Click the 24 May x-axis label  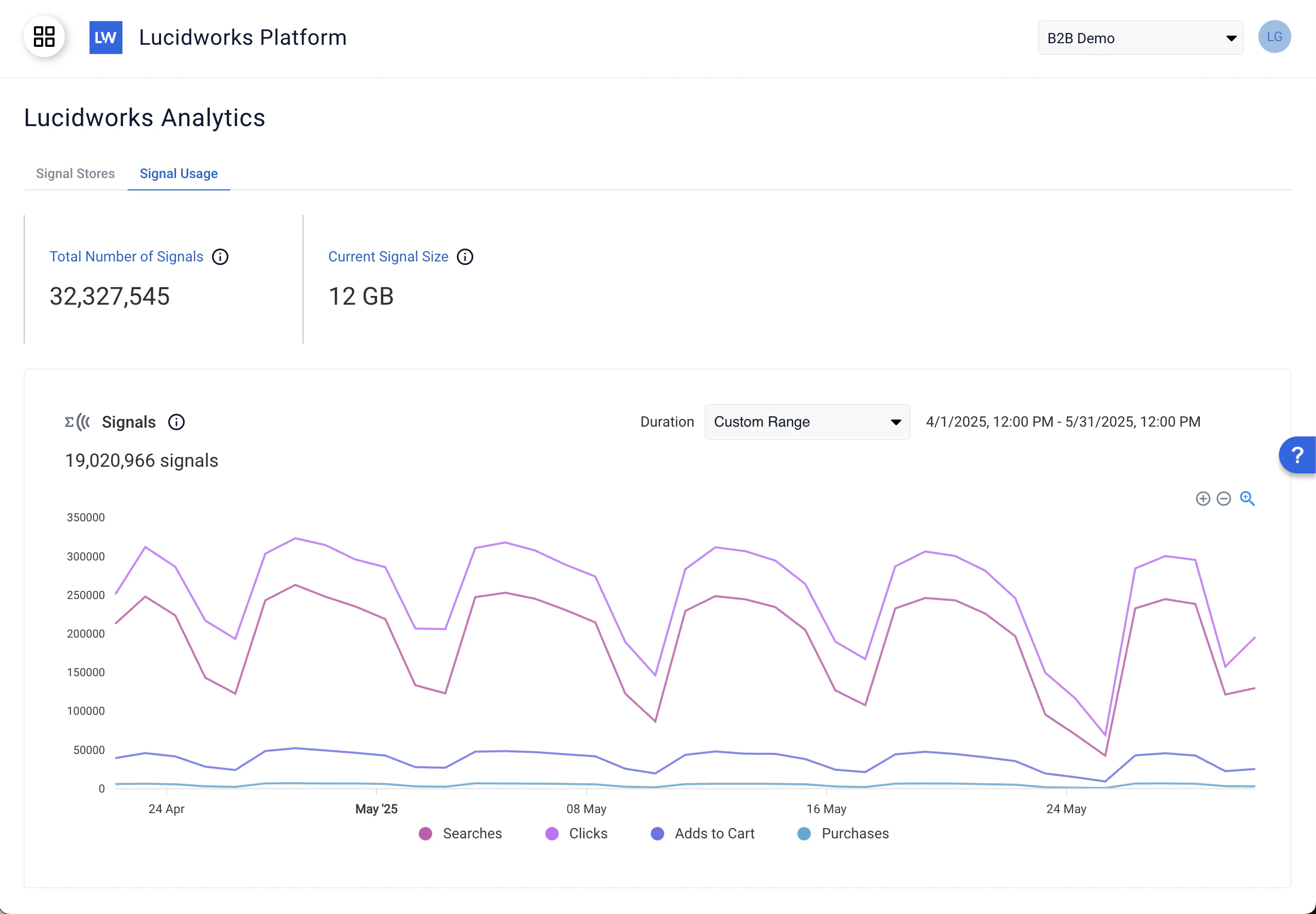[1066, 809]
